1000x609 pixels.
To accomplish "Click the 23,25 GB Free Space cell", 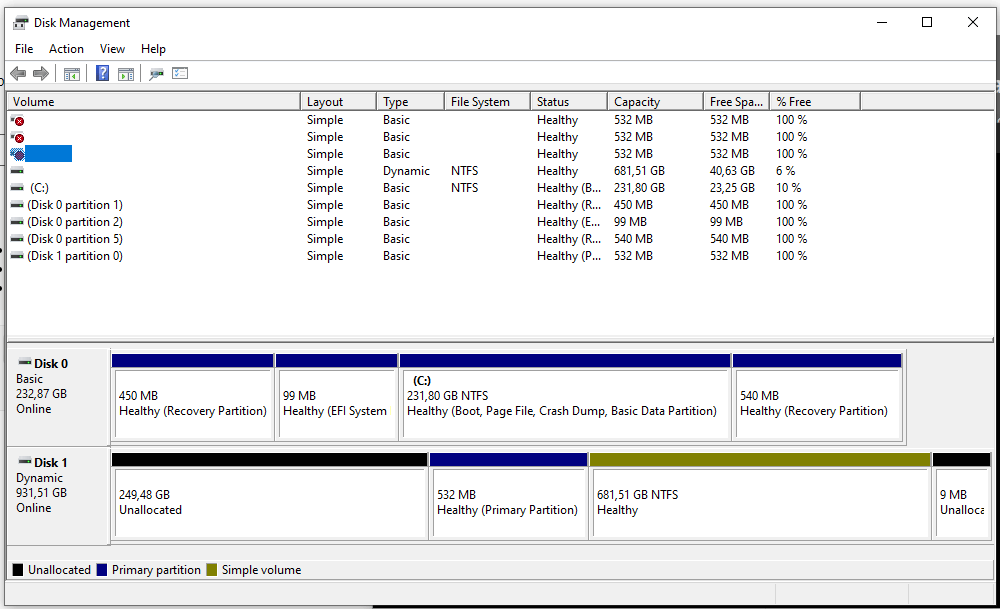I will coord(732,187).
